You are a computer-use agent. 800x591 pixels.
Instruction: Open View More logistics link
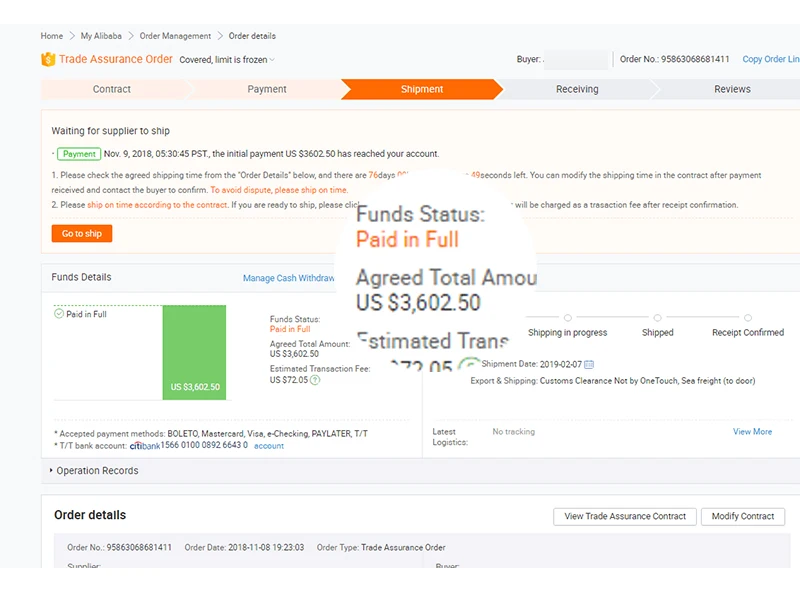pyautogui.click(x=753, y=432)
